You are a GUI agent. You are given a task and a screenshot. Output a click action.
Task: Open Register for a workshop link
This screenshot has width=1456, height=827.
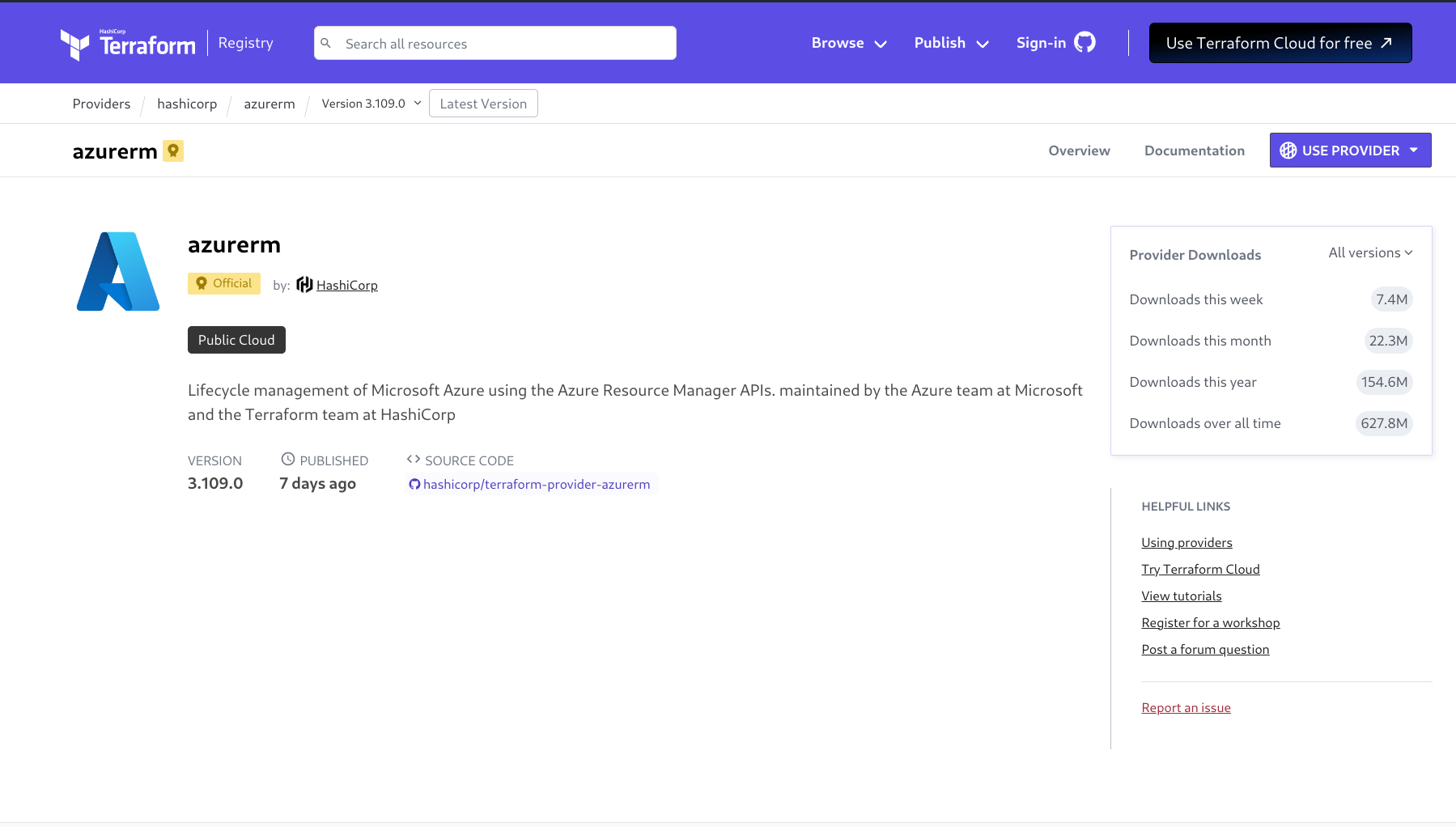(x=1211, y=622)
